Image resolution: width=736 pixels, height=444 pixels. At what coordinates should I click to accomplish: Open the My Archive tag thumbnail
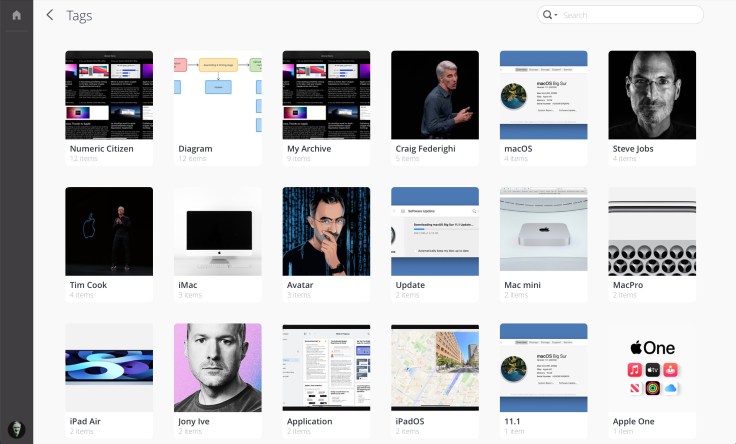click(x=326, y=95)
